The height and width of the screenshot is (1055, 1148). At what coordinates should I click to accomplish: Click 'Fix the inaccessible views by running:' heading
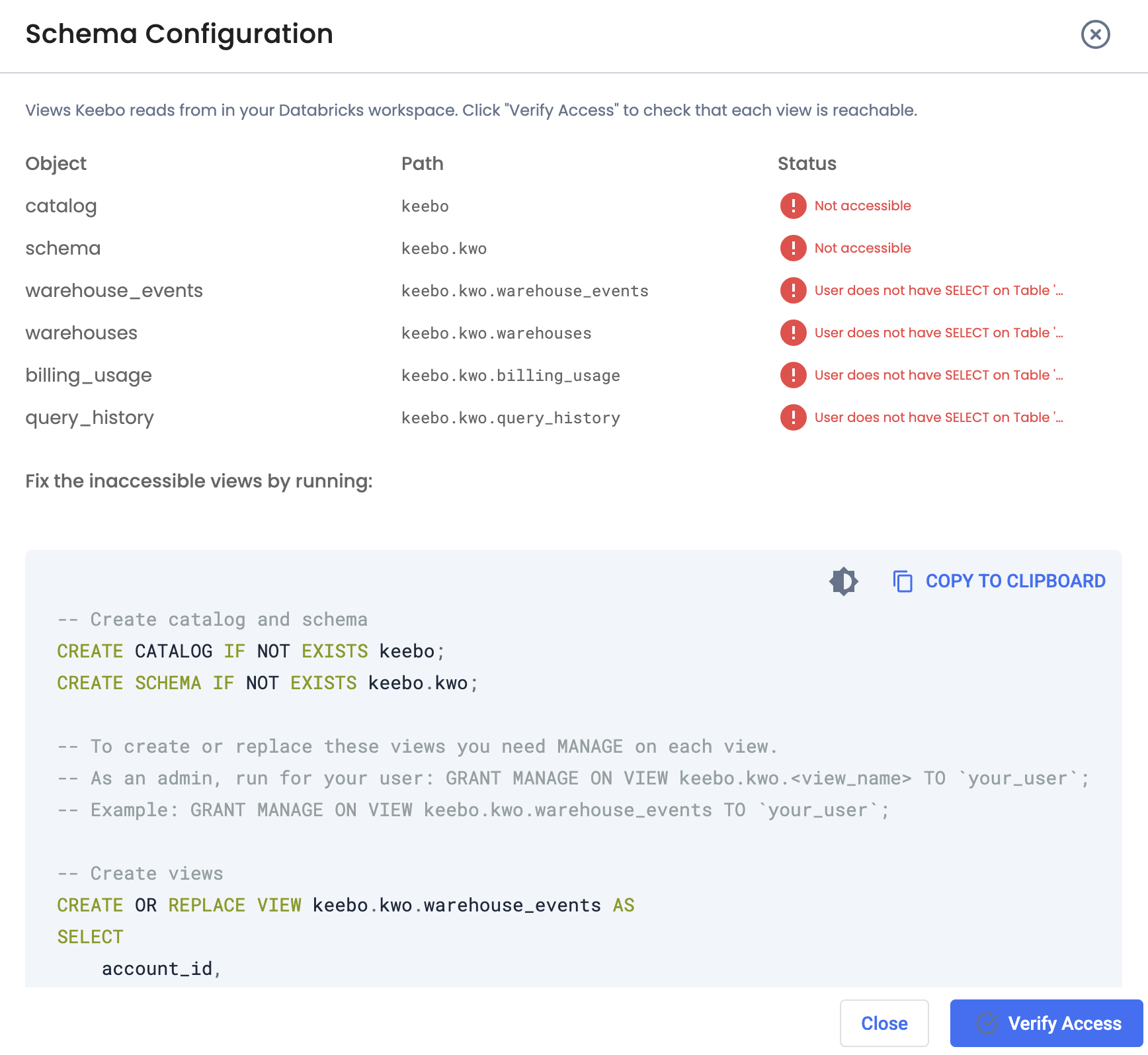tap(199, 482)
